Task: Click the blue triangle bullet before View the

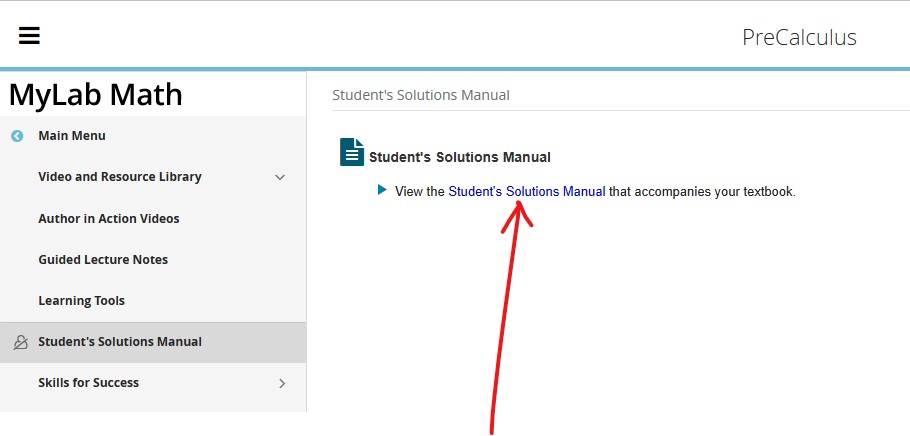Action: [382, 189]
